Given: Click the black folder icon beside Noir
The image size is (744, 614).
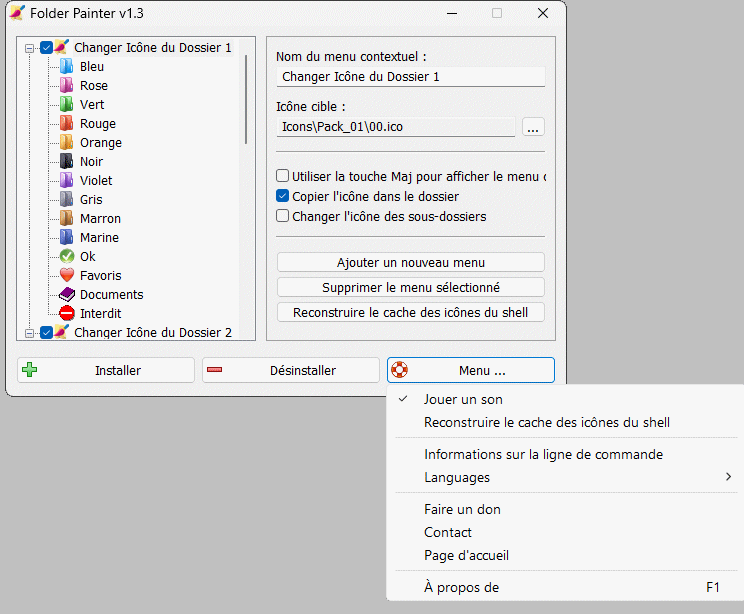Looking at the screenshot, I should (x=66, y=161).
